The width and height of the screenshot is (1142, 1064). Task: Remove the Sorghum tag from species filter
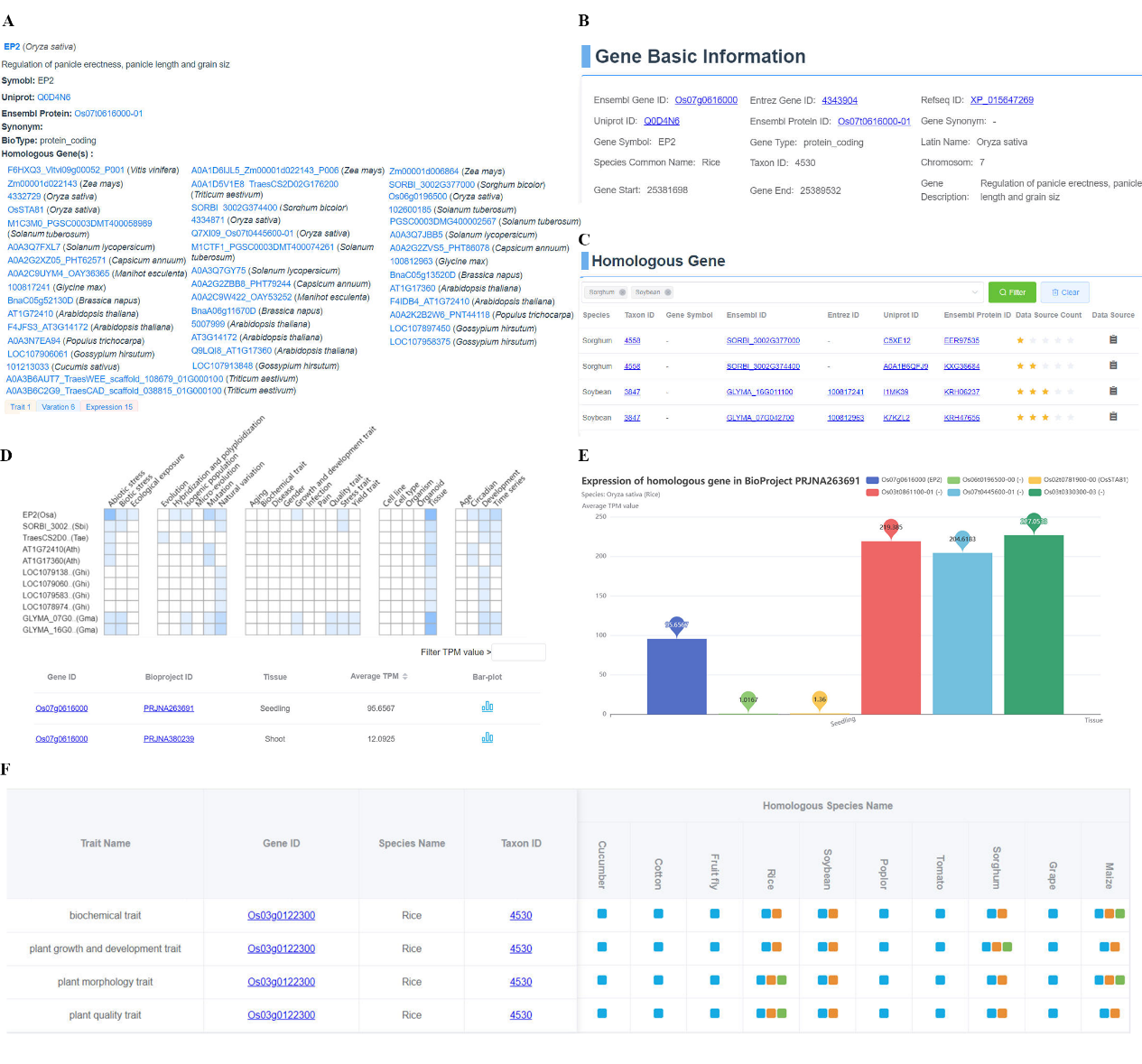622,292
